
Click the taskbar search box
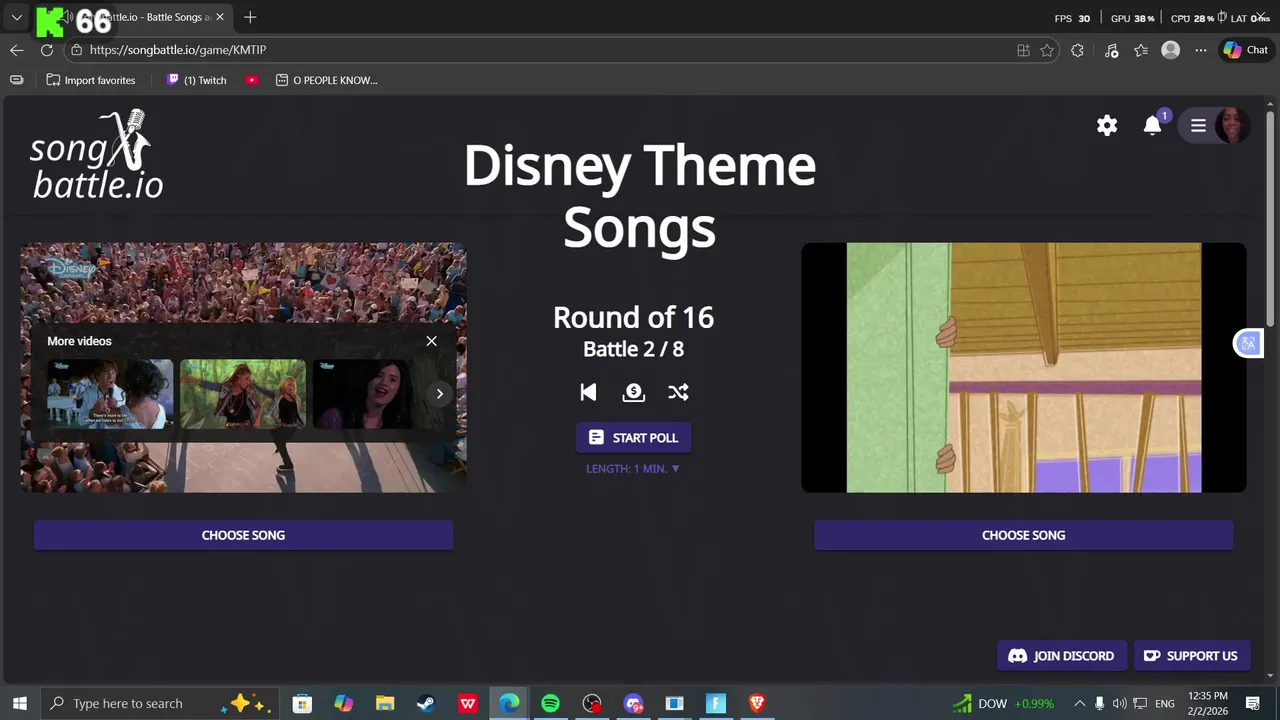click(160, 704)
